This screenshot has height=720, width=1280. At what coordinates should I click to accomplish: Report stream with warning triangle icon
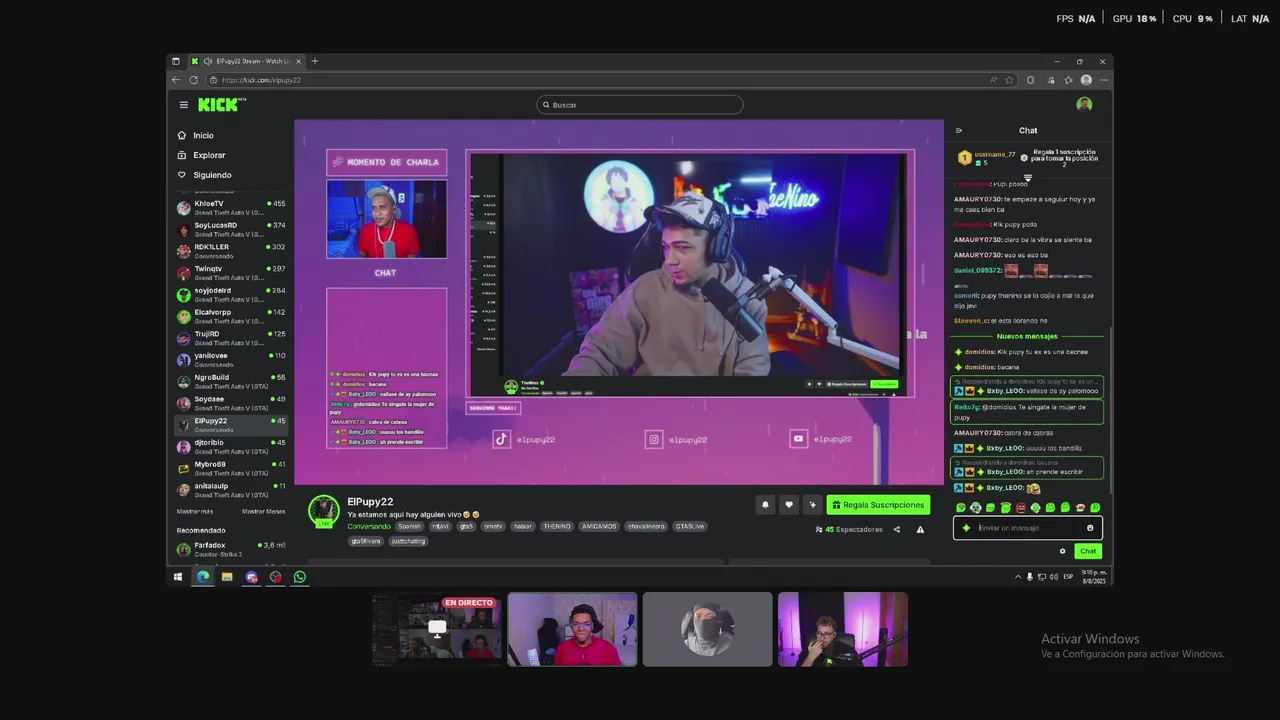920,530
